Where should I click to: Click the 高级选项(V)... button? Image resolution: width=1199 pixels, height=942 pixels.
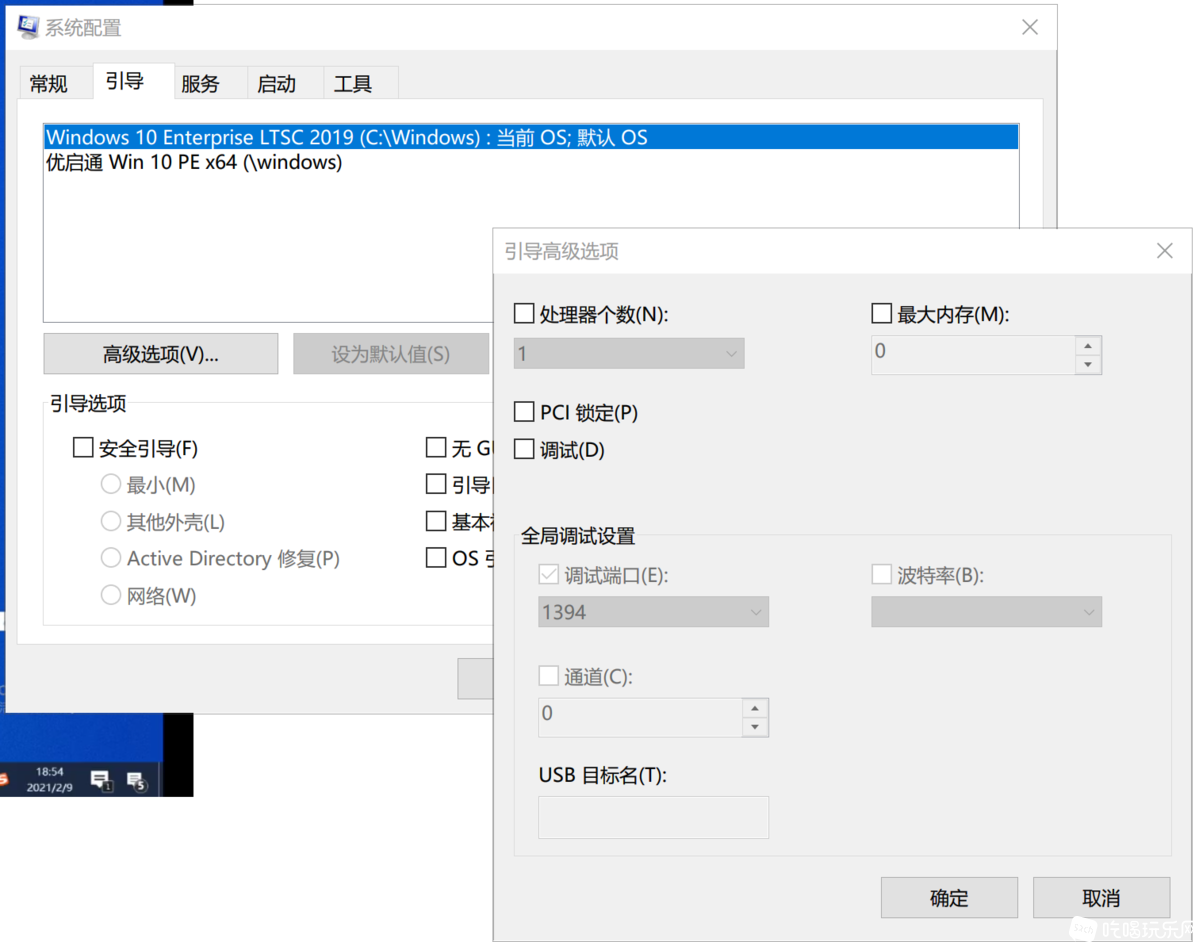coord(161,353)
